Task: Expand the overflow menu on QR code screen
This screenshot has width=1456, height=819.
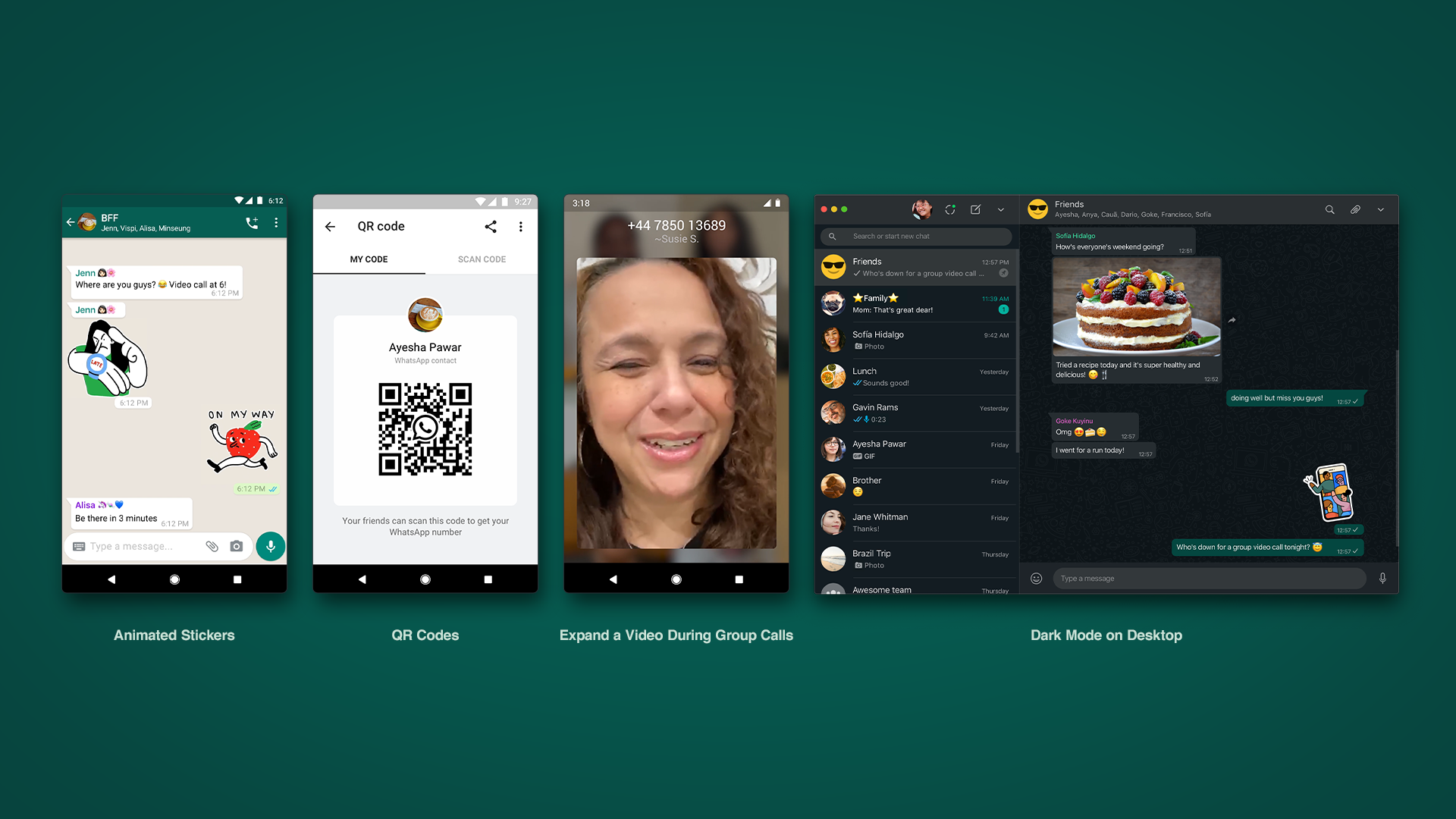Action: pos(521,226)
